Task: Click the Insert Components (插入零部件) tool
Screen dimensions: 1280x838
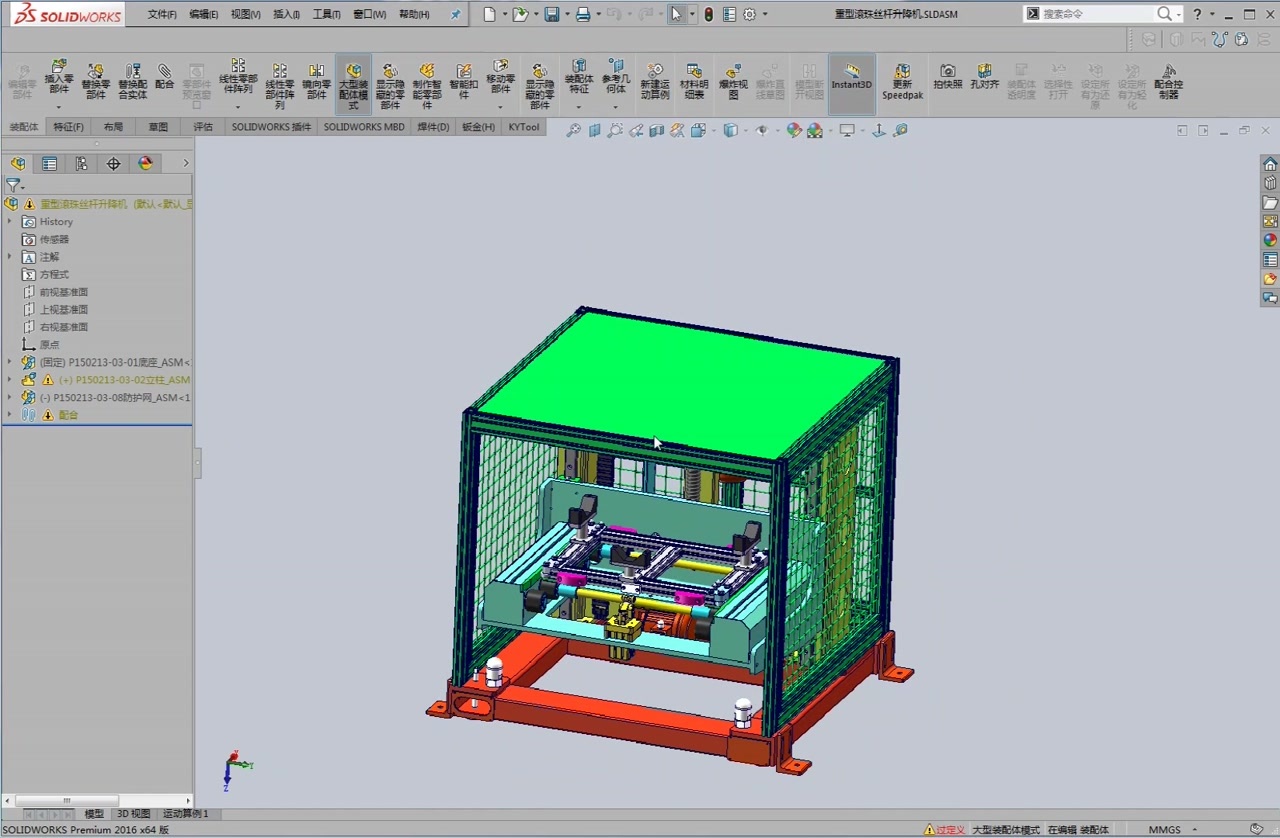Action: click(x=59, y=75)
